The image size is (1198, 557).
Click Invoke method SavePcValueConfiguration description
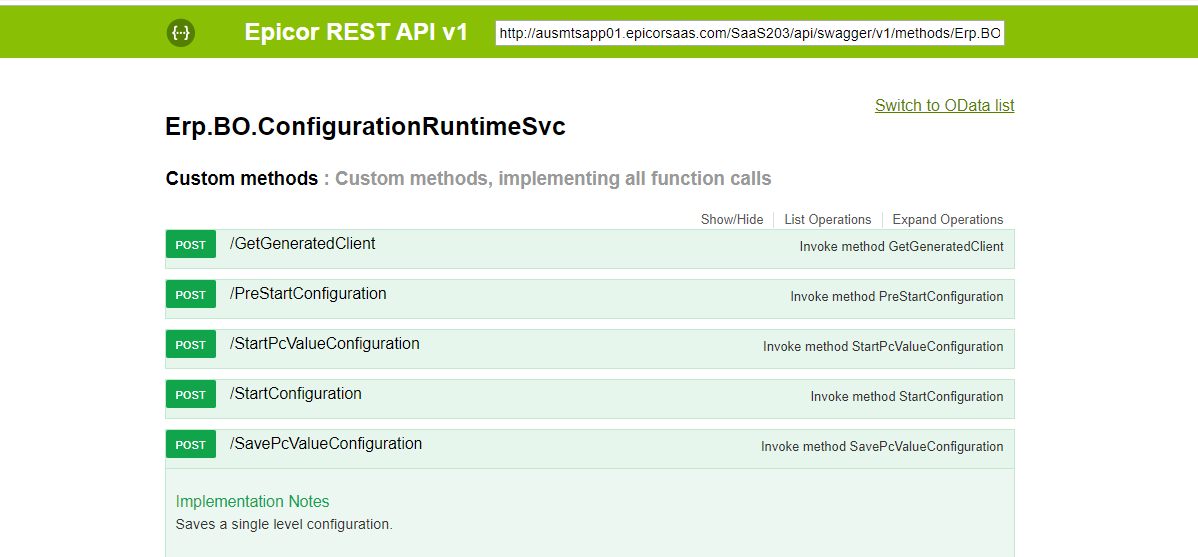882,447
